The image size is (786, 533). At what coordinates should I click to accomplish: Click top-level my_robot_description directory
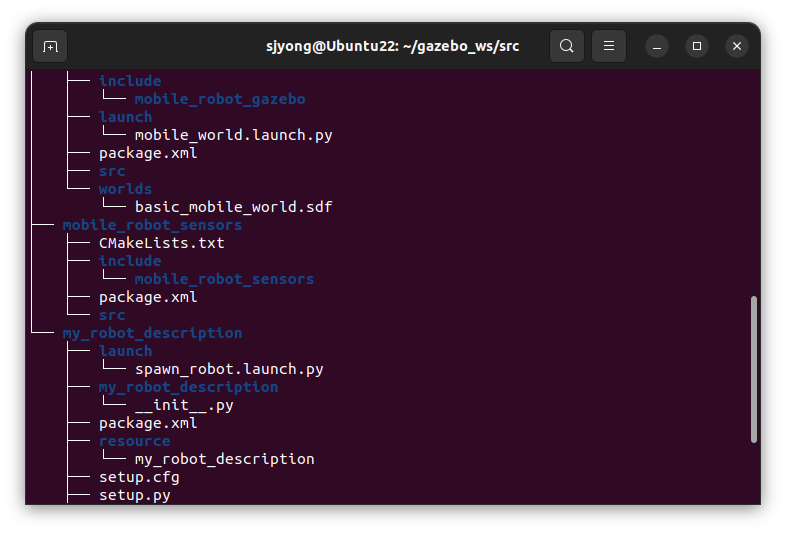coord(152,333)
